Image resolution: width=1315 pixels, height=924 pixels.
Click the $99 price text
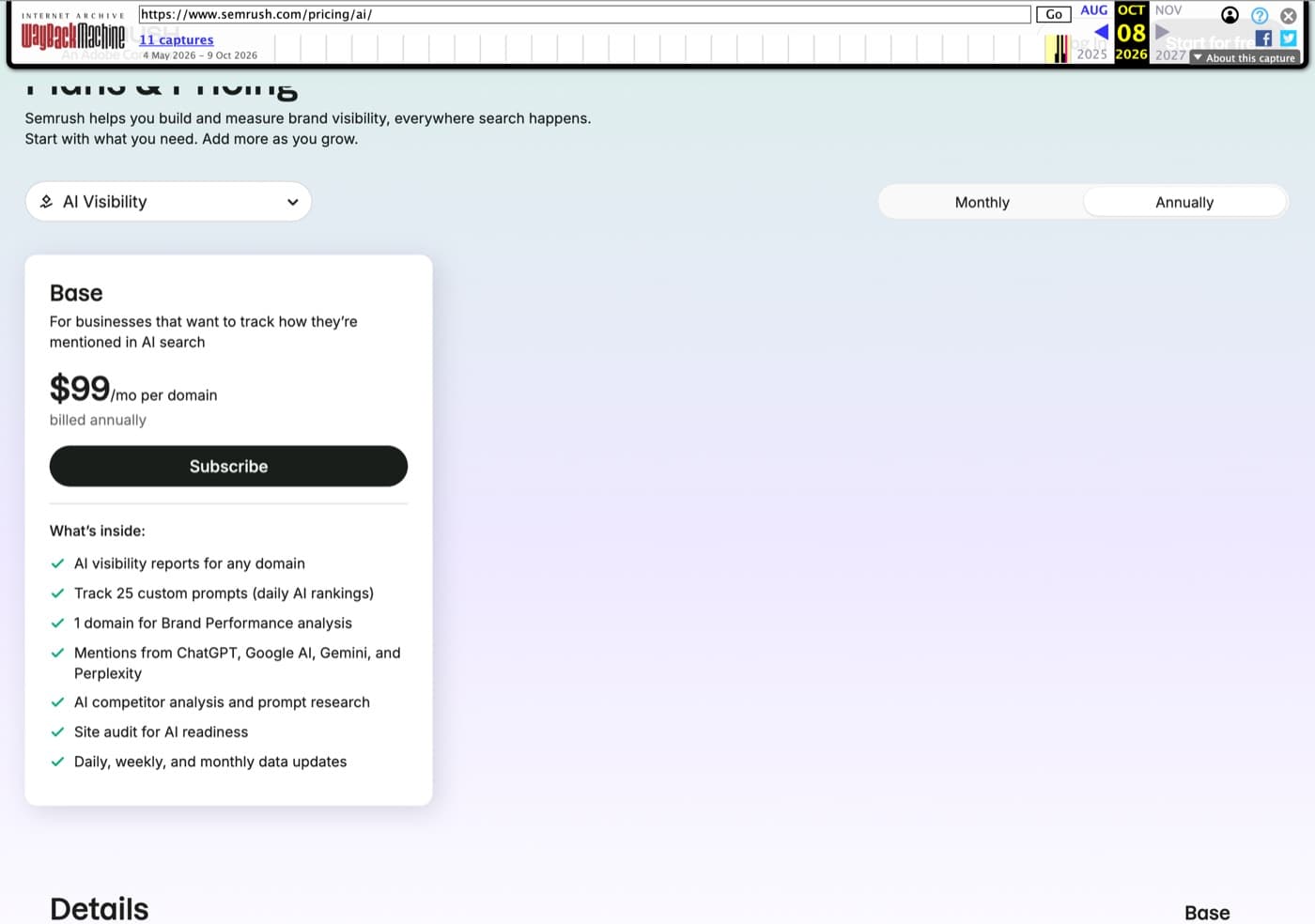pyautogui.click(x=80, y=388)
